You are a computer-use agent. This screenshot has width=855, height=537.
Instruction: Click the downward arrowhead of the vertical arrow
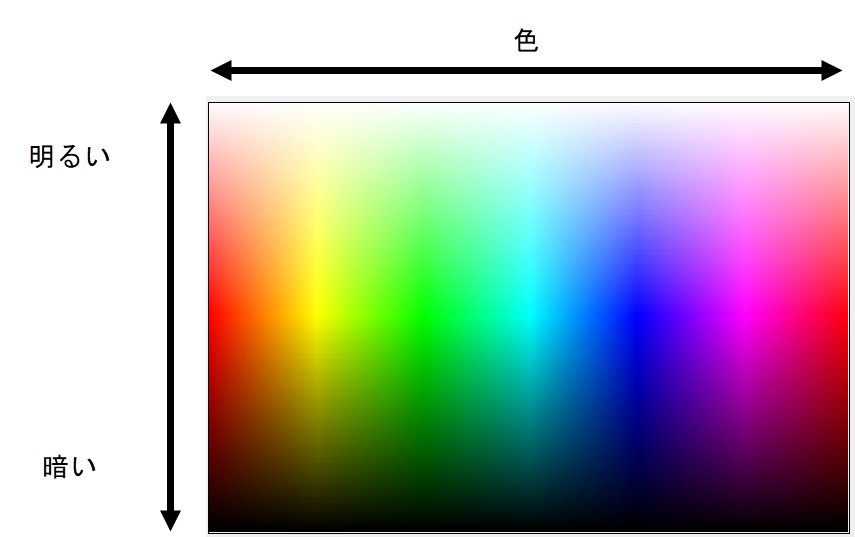tap(171, 520)
